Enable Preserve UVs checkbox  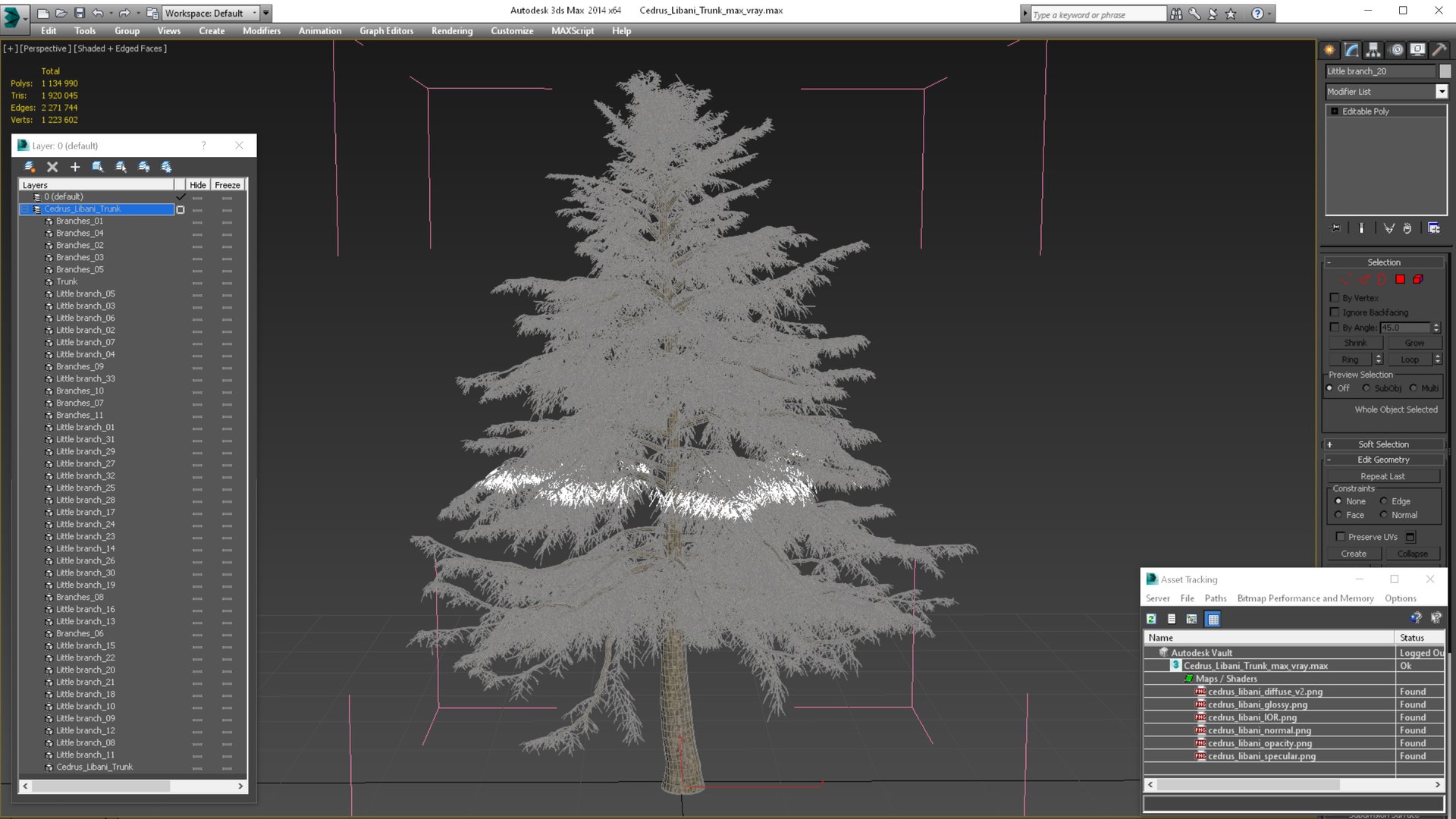1340,536
